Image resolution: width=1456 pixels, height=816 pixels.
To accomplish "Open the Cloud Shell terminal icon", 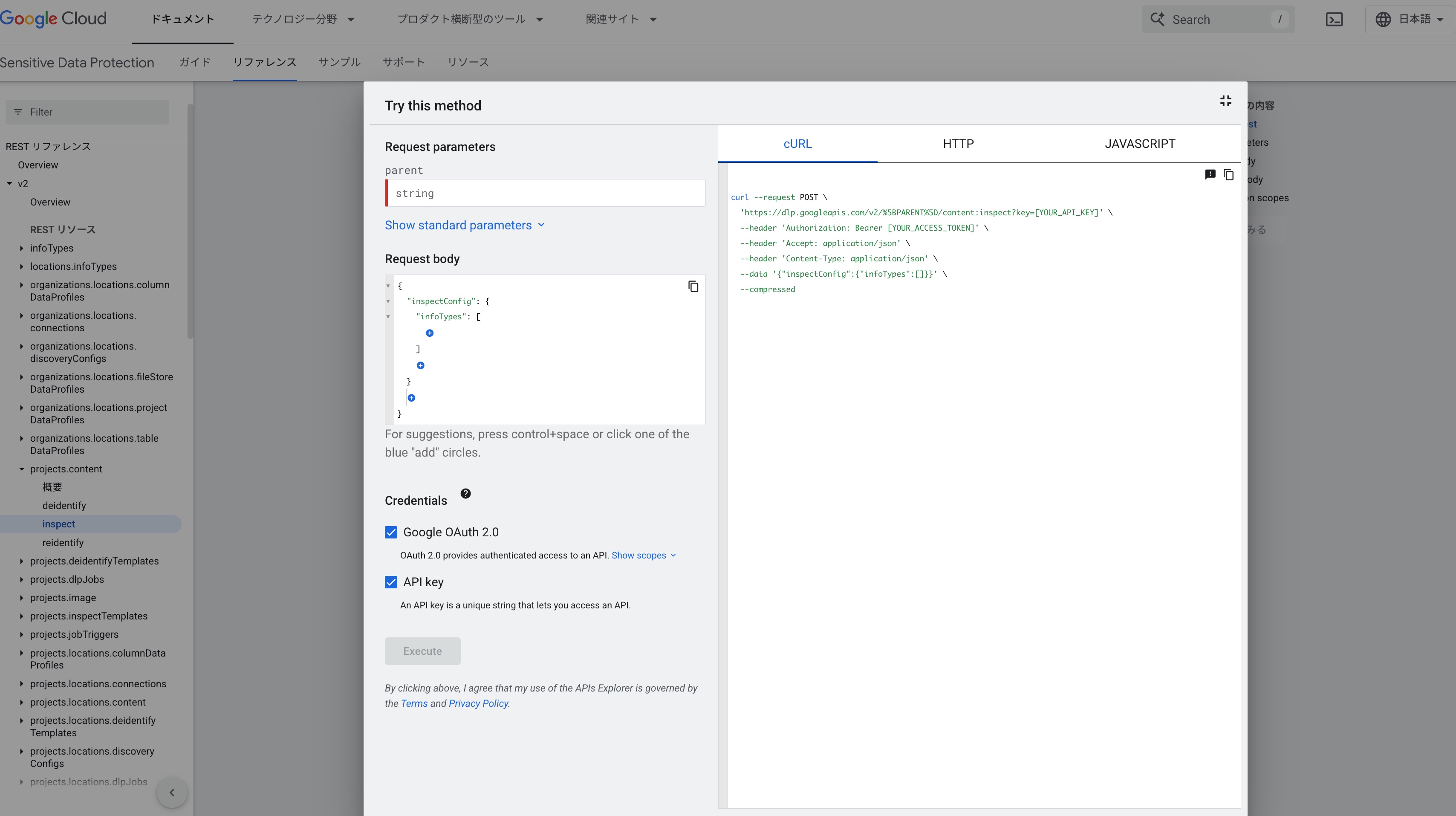I will (x=1334, y=19).
